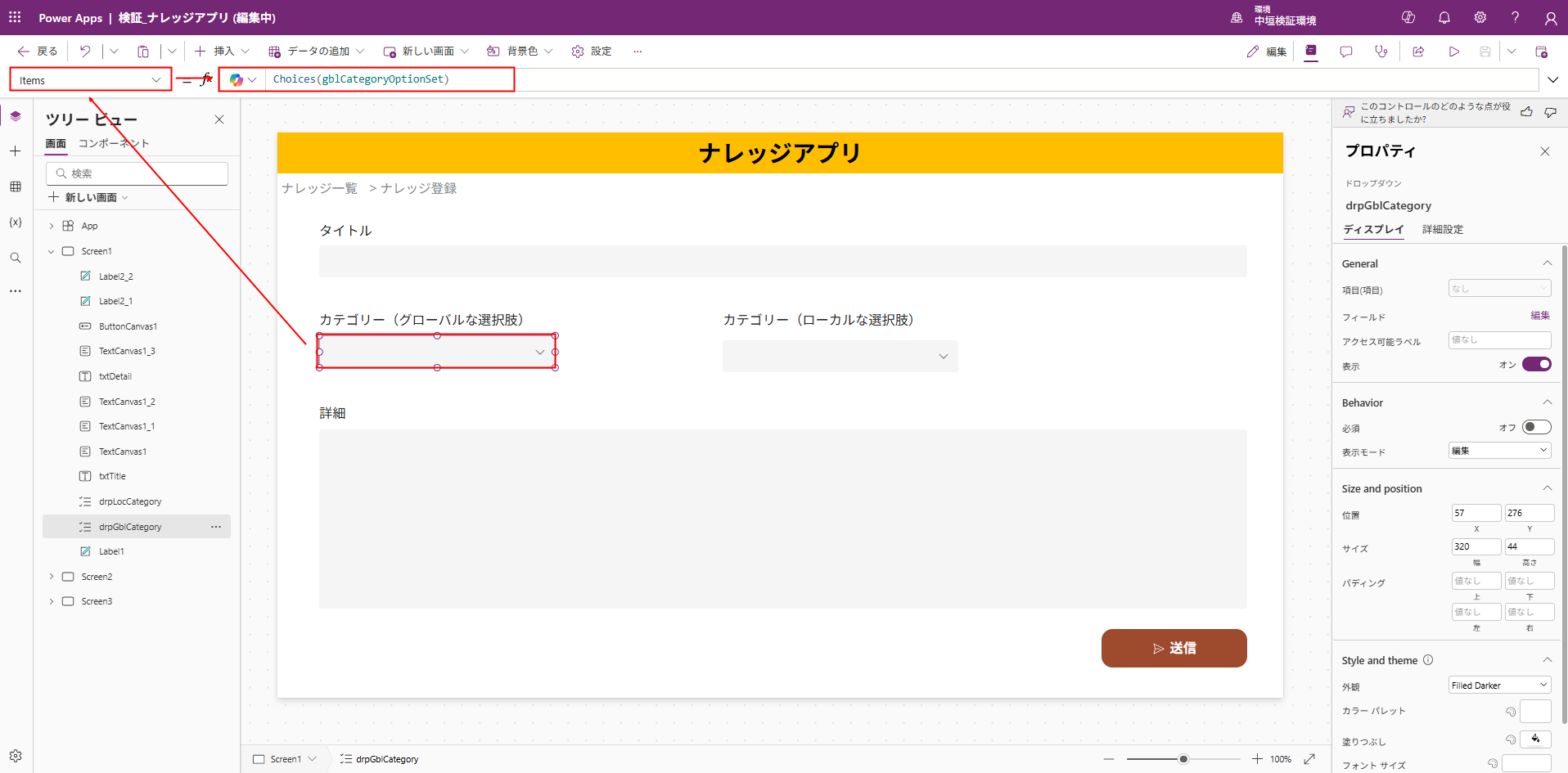Open the Share app icon
Screen dimensions: 1568x773
(x=1418, y=52)
